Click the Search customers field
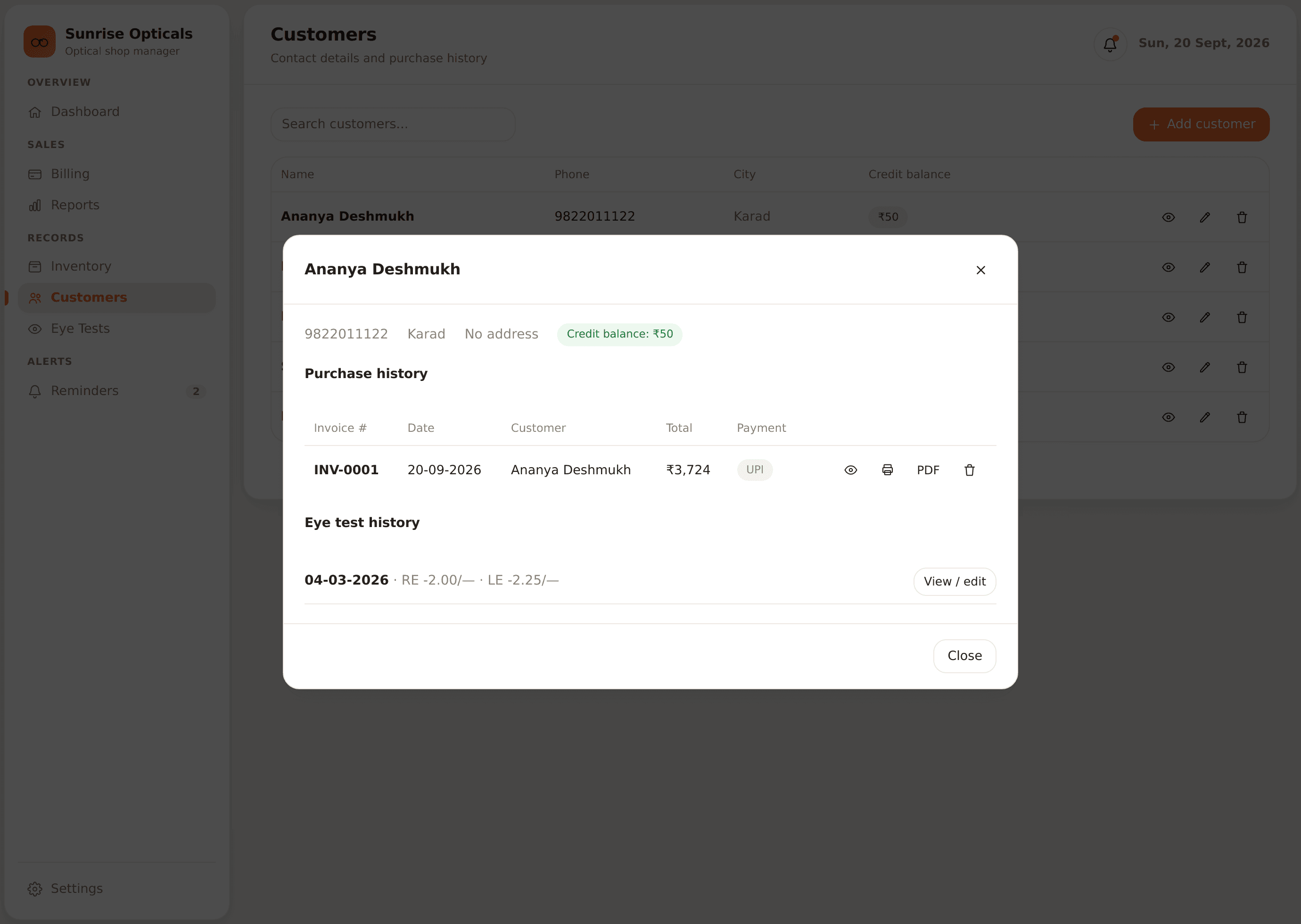This screenshot has width=1301, height=924. coord(393,124)
